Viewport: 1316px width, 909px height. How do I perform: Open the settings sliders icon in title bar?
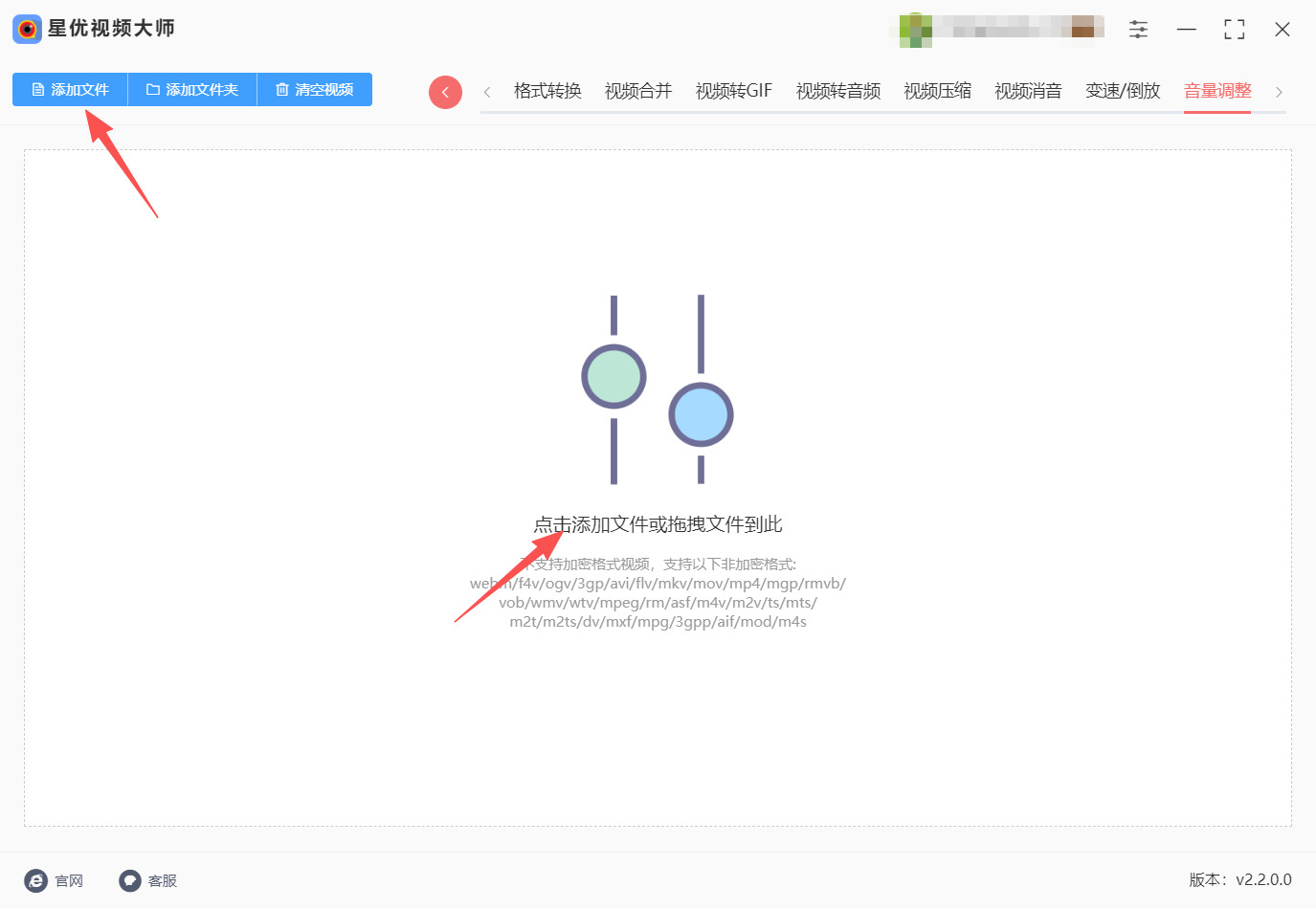coord(1138,30)
